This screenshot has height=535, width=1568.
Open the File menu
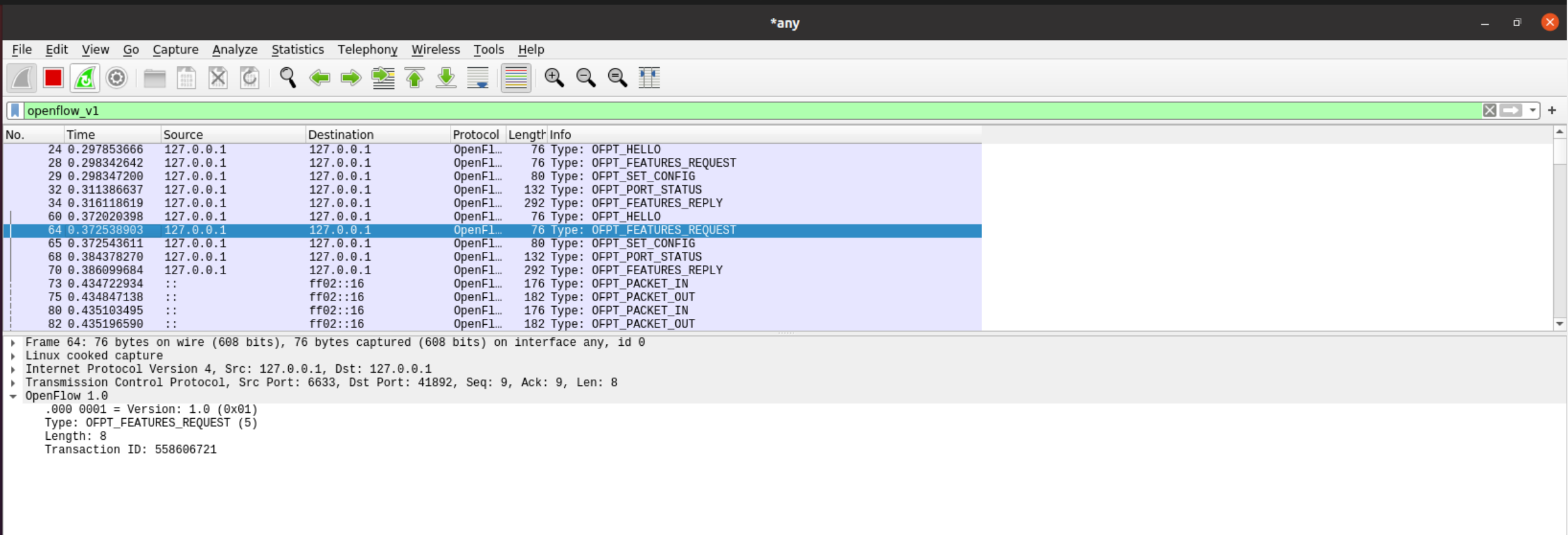[x=22, y=49]
